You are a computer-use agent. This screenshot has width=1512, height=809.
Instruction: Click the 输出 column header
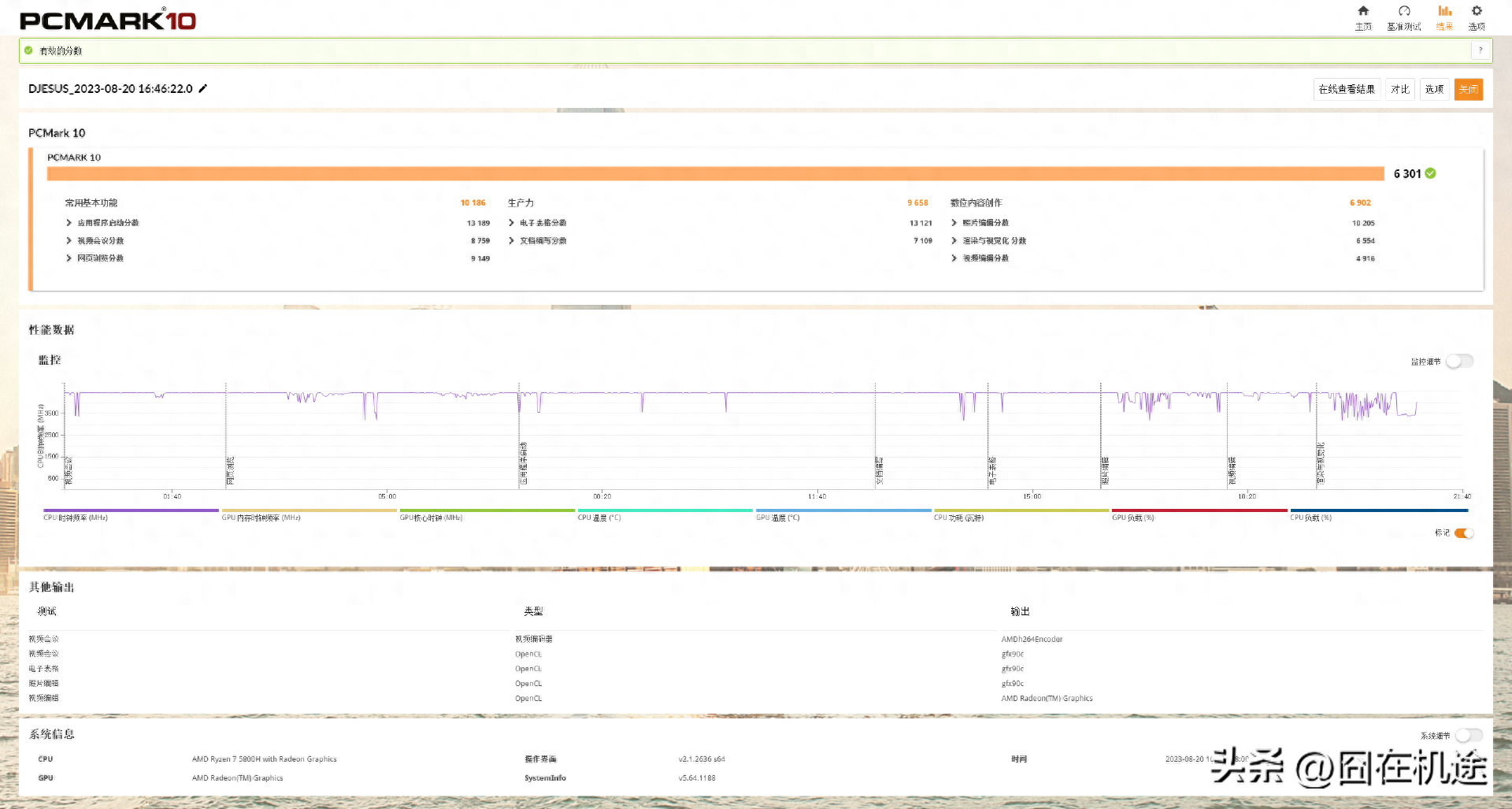(x=1020, y=611)
